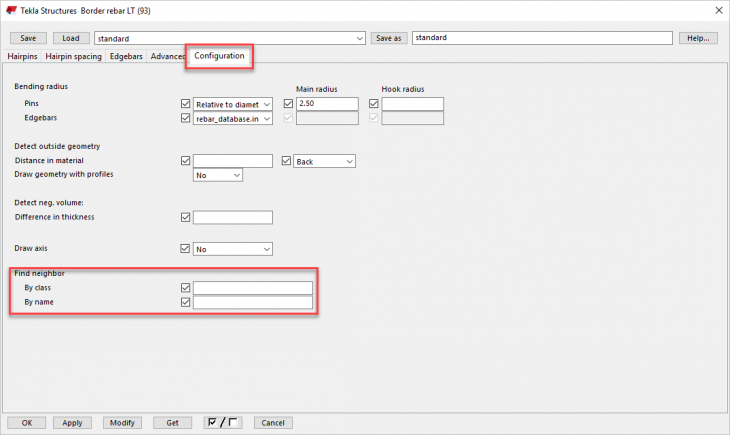Viewport: 730px width, 435px height.
Task: Open Draw geometry with profiles dropdown
Action: pyautogui.click(x=218, y=175)
